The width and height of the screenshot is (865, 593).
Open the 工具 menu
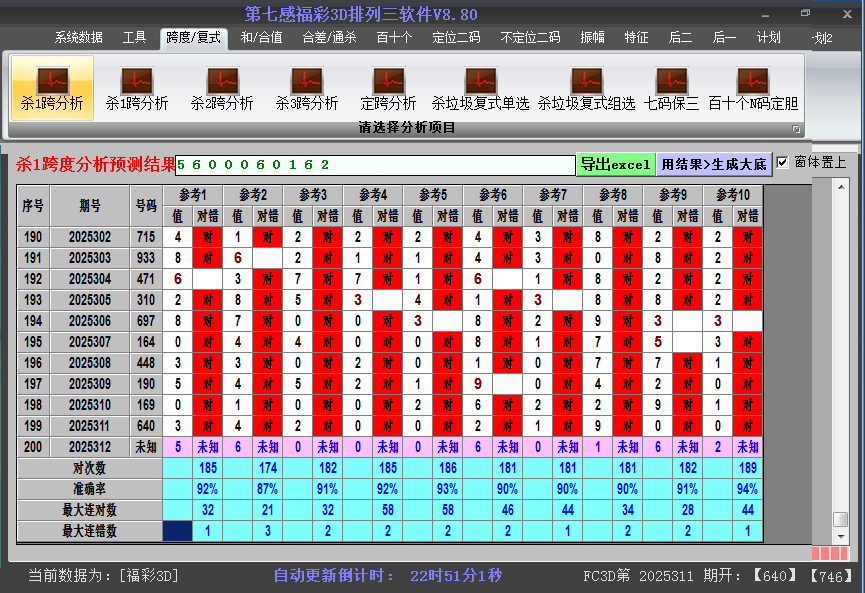134,36
